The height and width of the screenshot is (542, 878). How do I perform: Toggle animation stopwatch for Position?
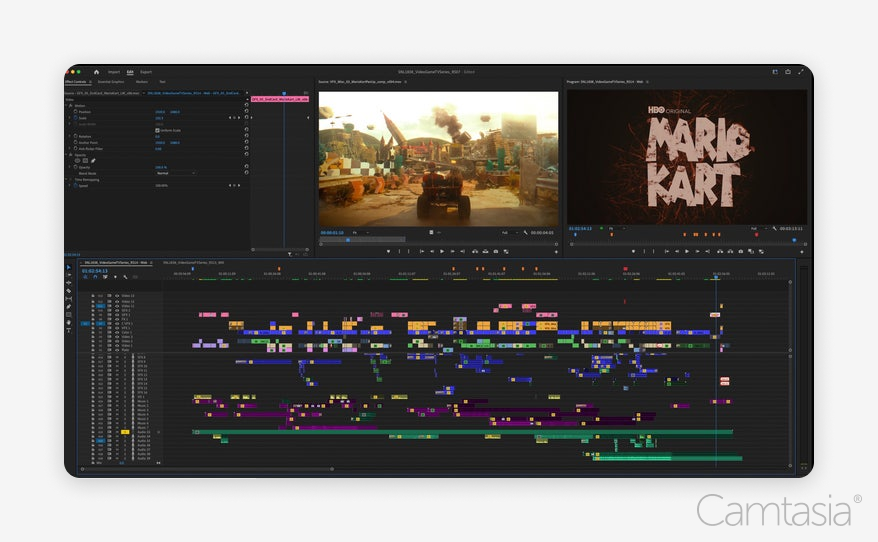[x=76, y=111]
